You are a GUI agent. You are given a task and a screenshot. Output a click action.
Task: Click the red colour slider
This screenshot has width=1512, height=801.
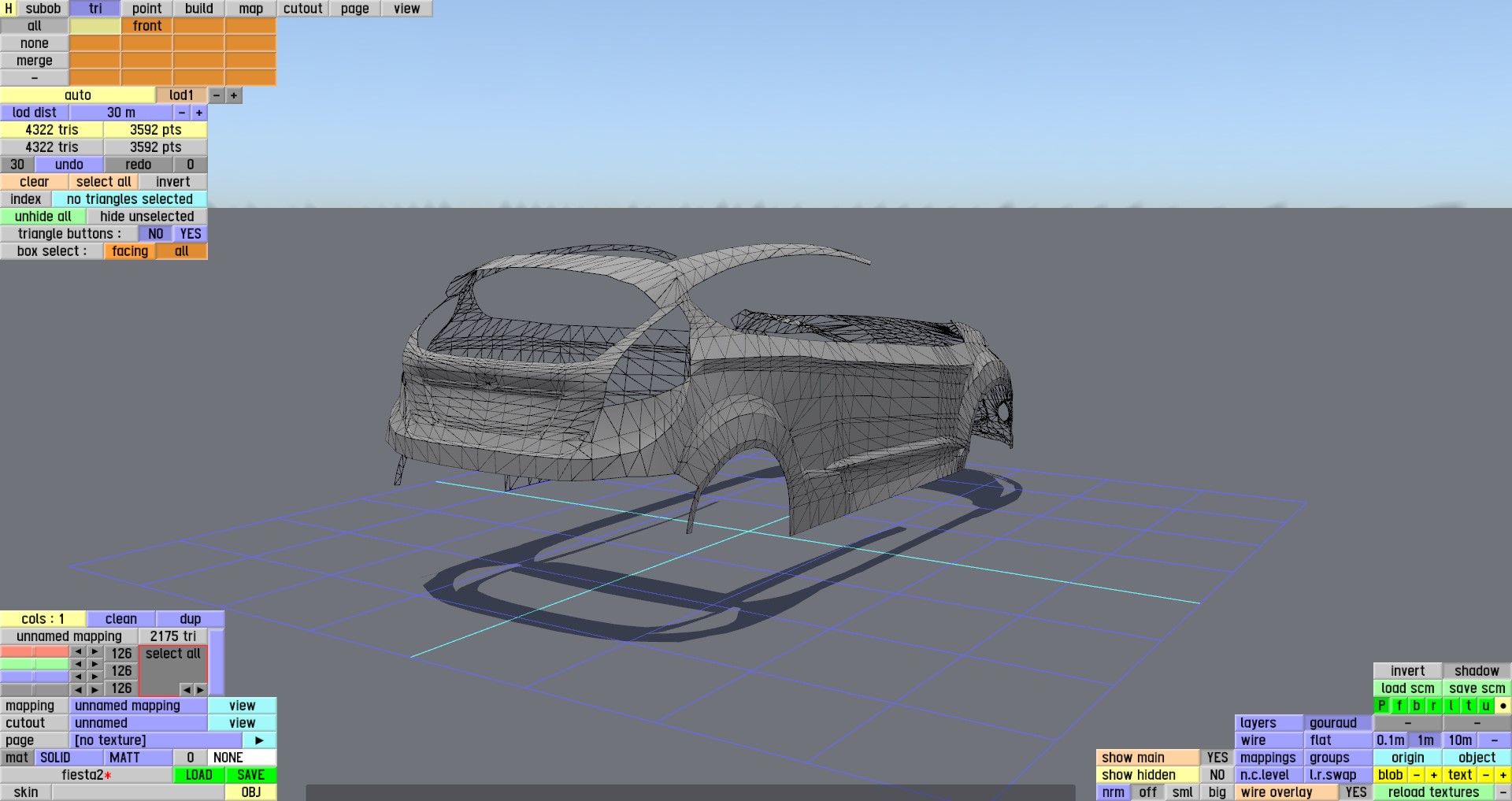[x=35, y=652]
